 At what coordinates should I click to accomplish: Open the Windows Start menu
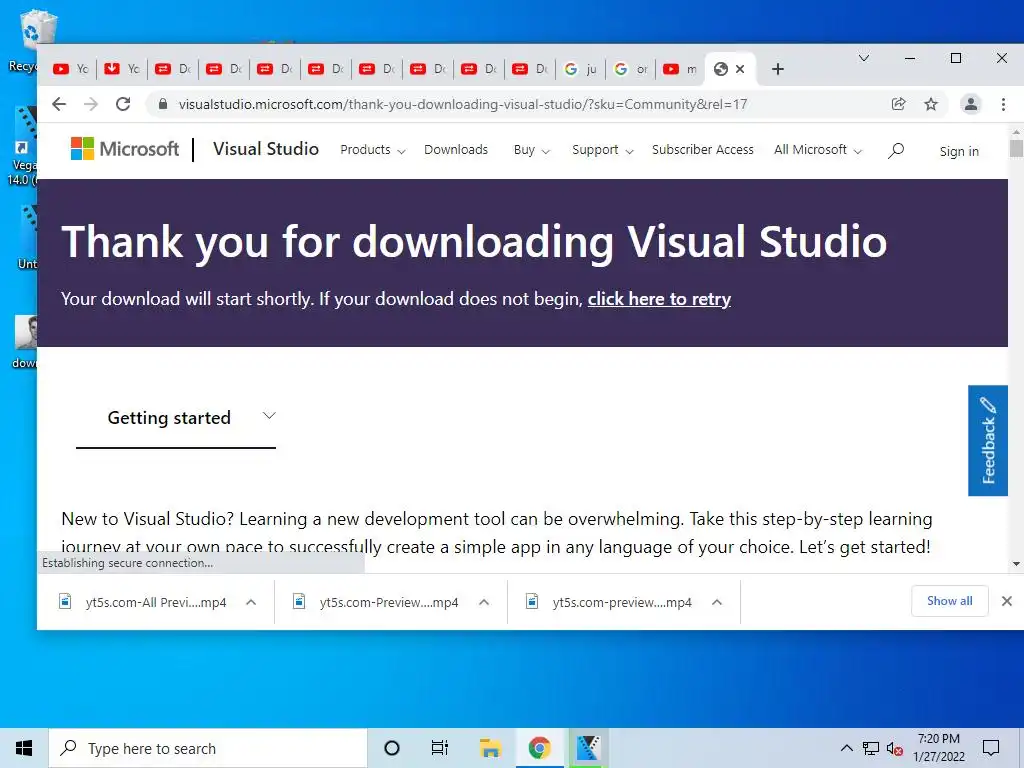click(24, 748)
